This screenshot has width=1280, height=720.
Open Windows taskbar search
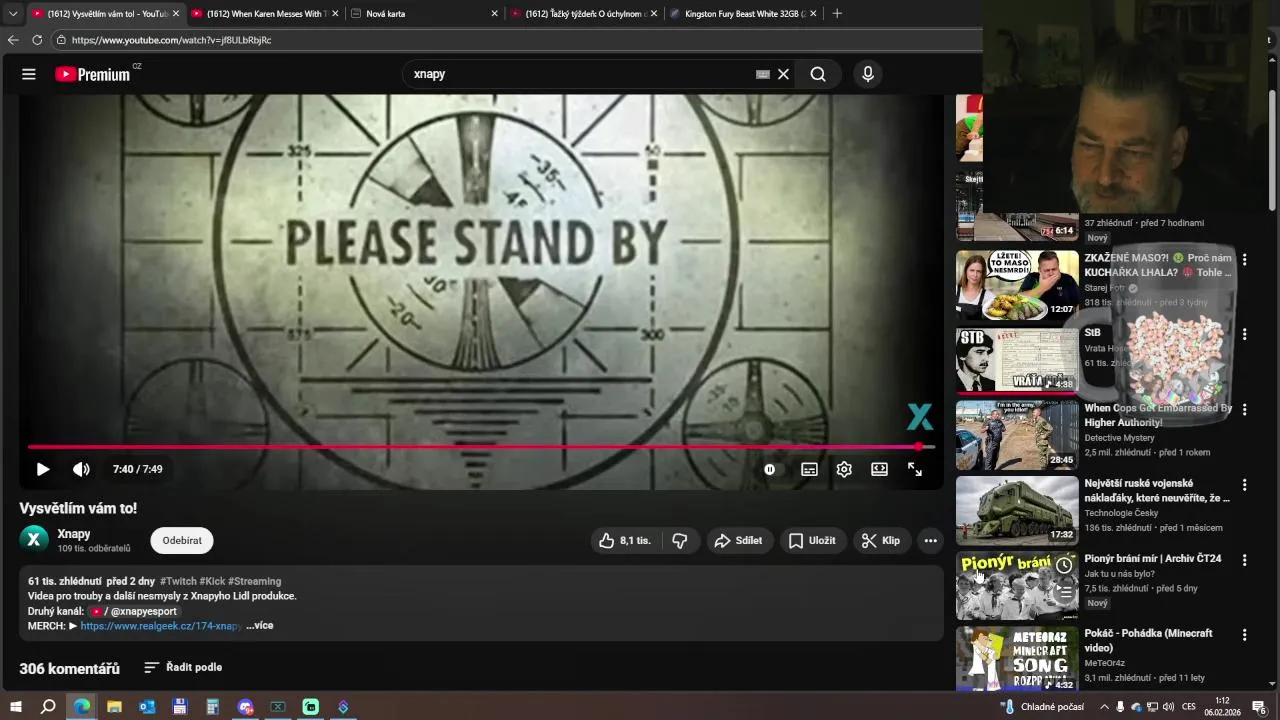[x=48, y=707]
